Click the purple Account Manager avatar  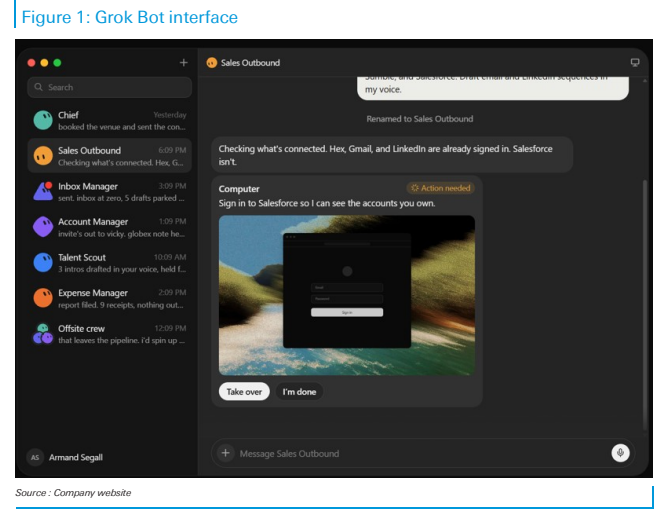pos(43,227)
